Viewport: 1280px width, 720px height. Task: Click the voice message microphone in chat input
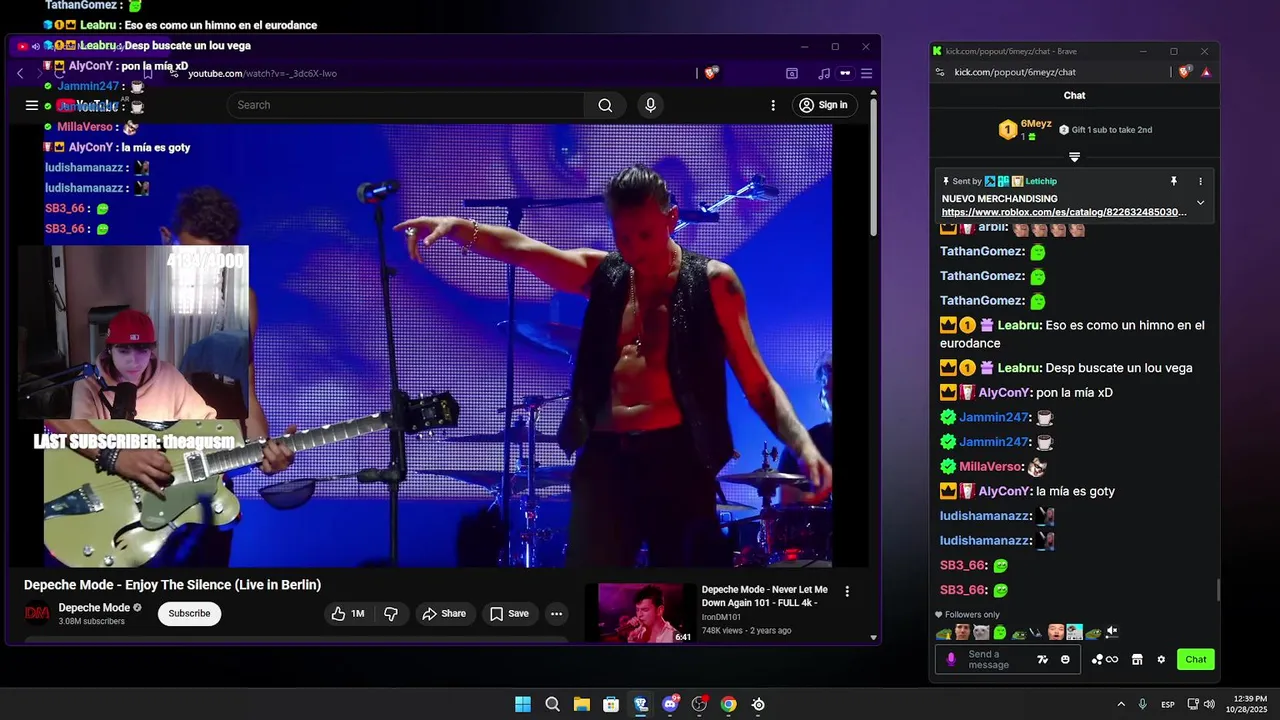[951, 659]
